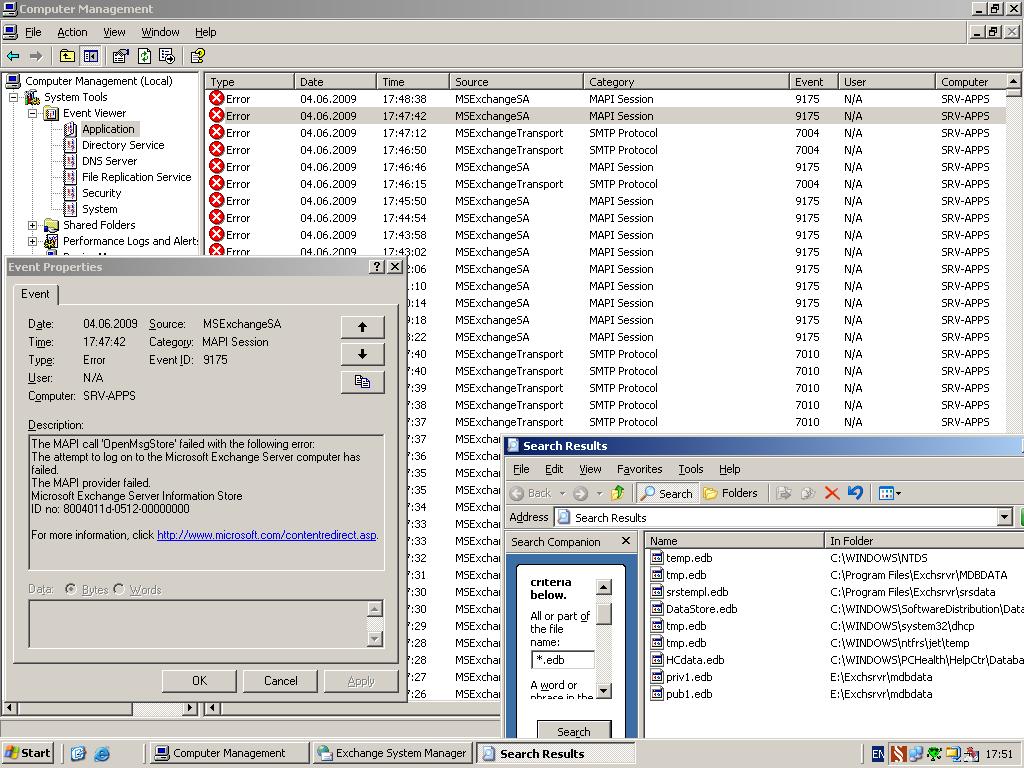Image resolution: width=1024 pixels, height=768 pixels.
Task: Click the Copy To icon in Search Results toolbar
Action: pyautogui.click(x=808, y=493)
